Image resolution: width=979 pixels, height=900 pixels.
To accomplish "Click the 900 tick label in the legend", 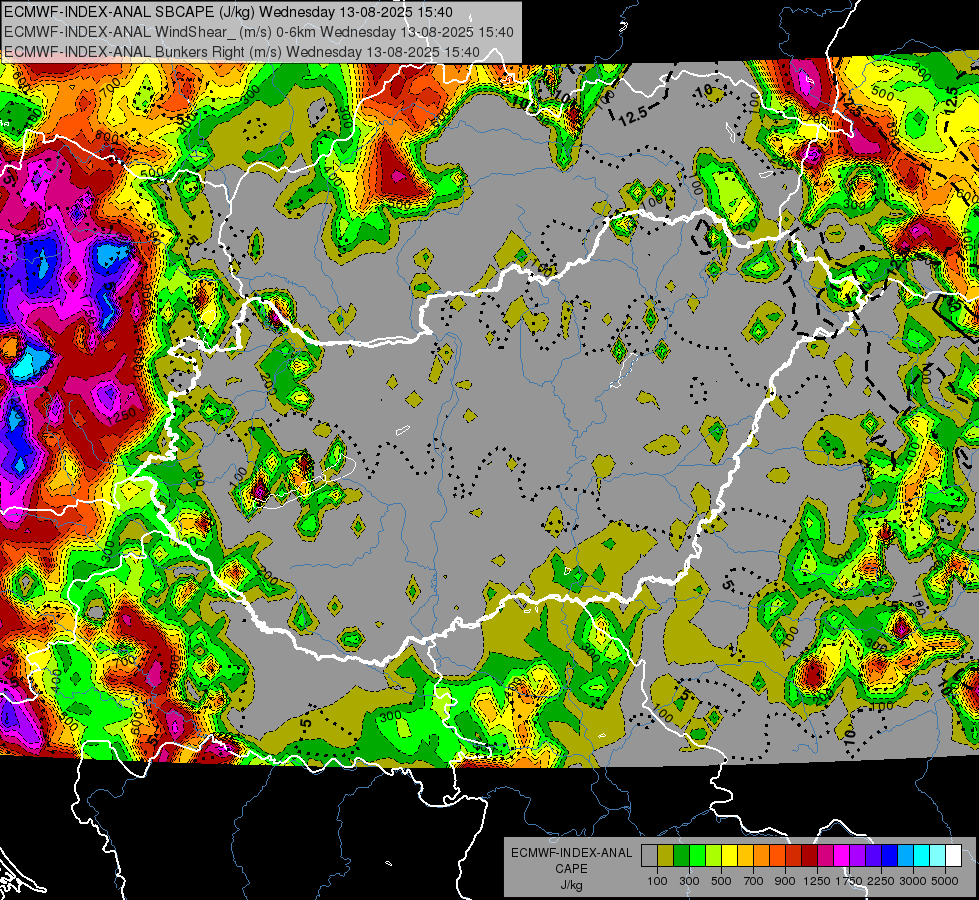I will [x=785, y=881].
